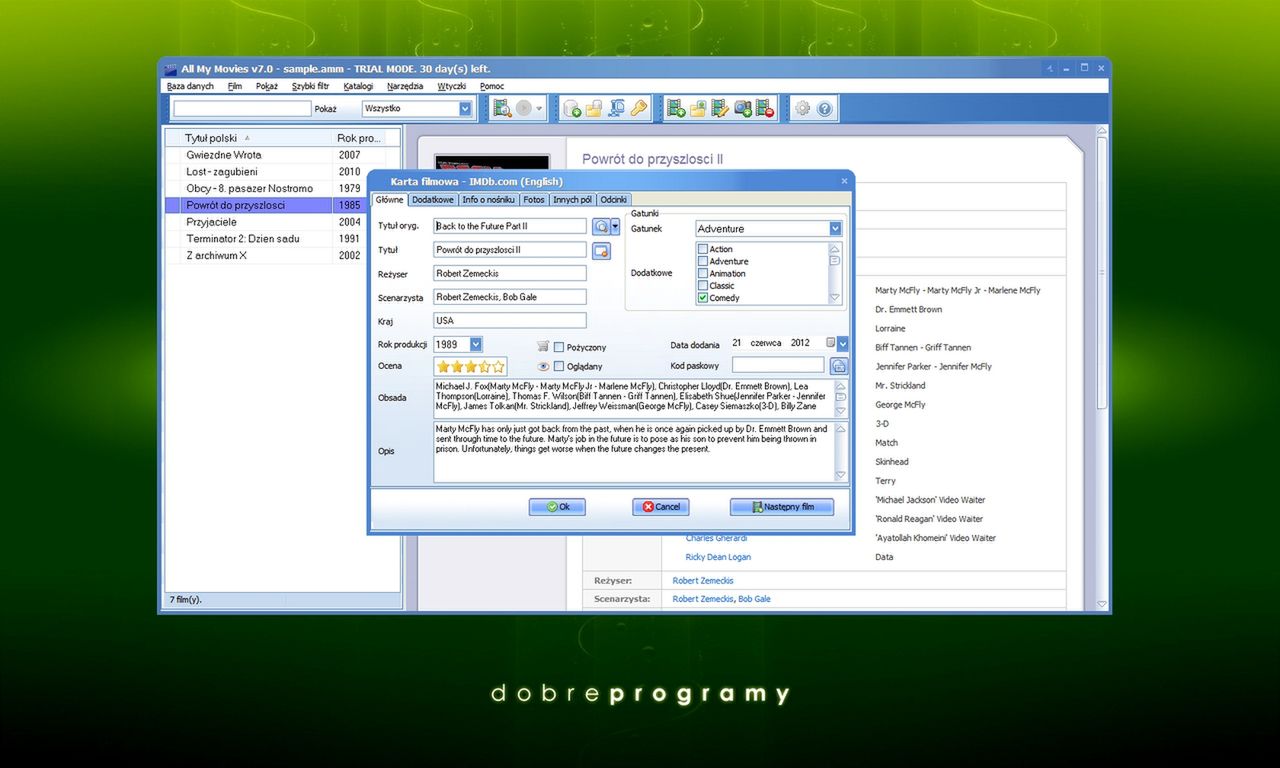1280x768 pixels.
Task: Click the edit movie pencil toolbar icon
Action: [720, 108]
